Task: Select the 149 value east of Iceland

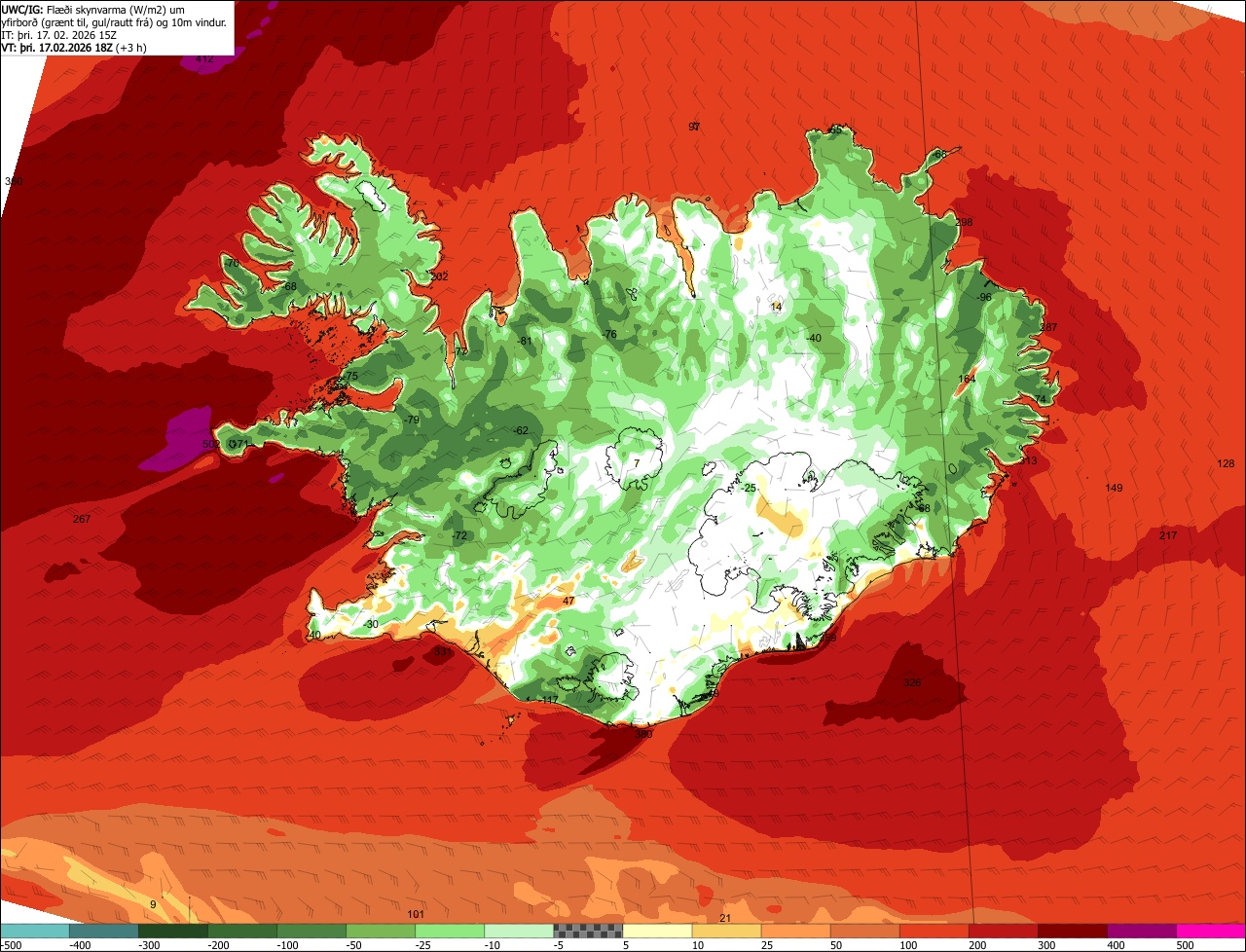Action: click(1115, 488)
